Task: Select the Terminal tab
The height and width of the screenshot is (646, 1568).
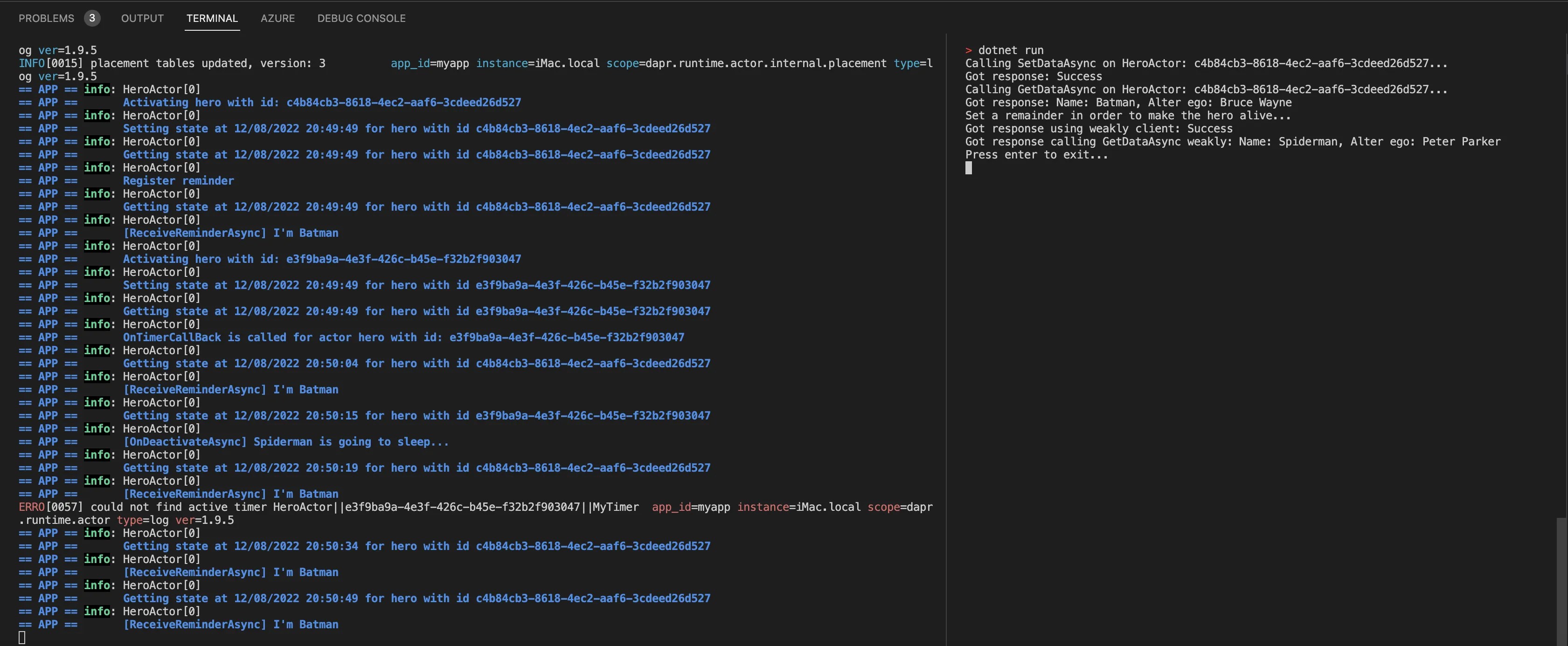Action: [x=212, y=18]
